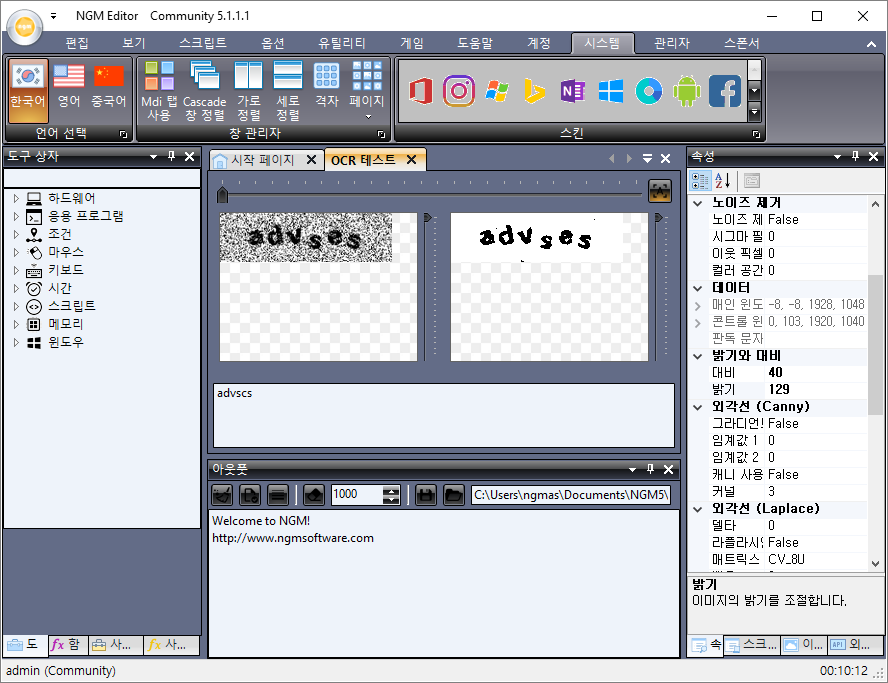Expand the 응용 프로그램 tree node
Image resolution: width=888 pixels, height=683 pixels.
(x=16, y=216)
